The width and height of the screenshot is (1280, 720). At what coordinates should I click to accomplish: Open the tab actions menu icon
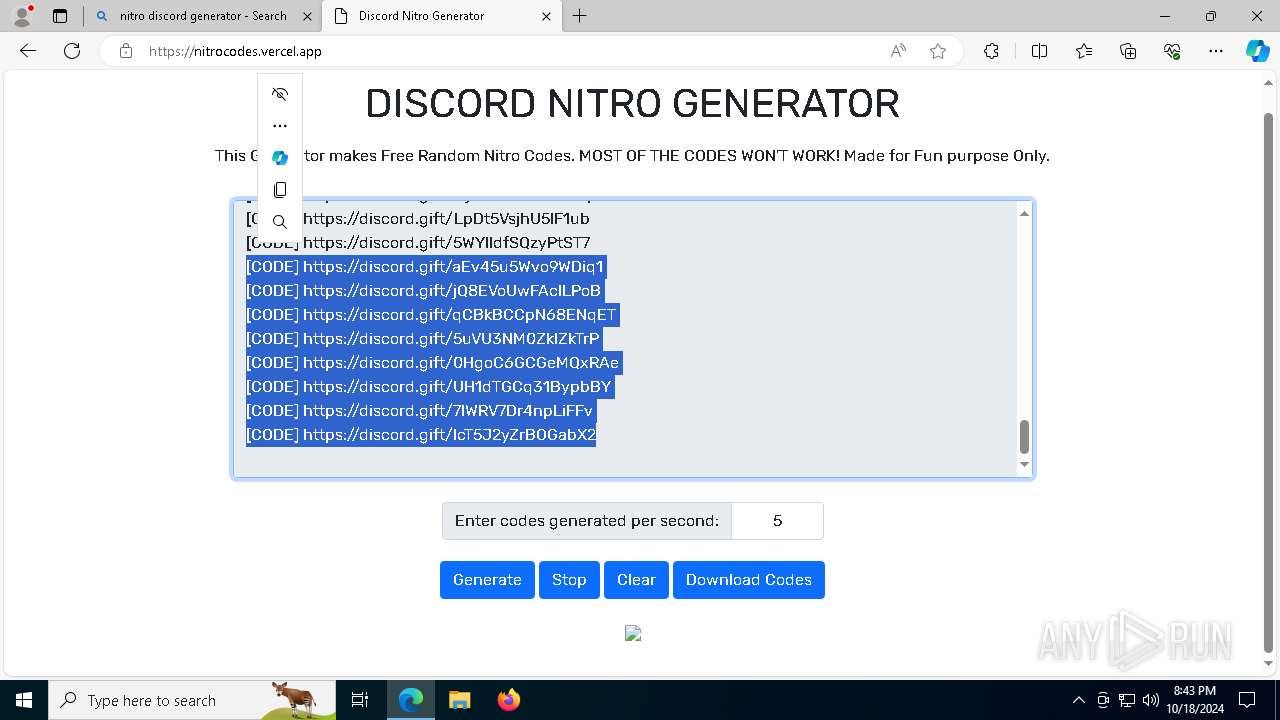(x=60, y=16)
